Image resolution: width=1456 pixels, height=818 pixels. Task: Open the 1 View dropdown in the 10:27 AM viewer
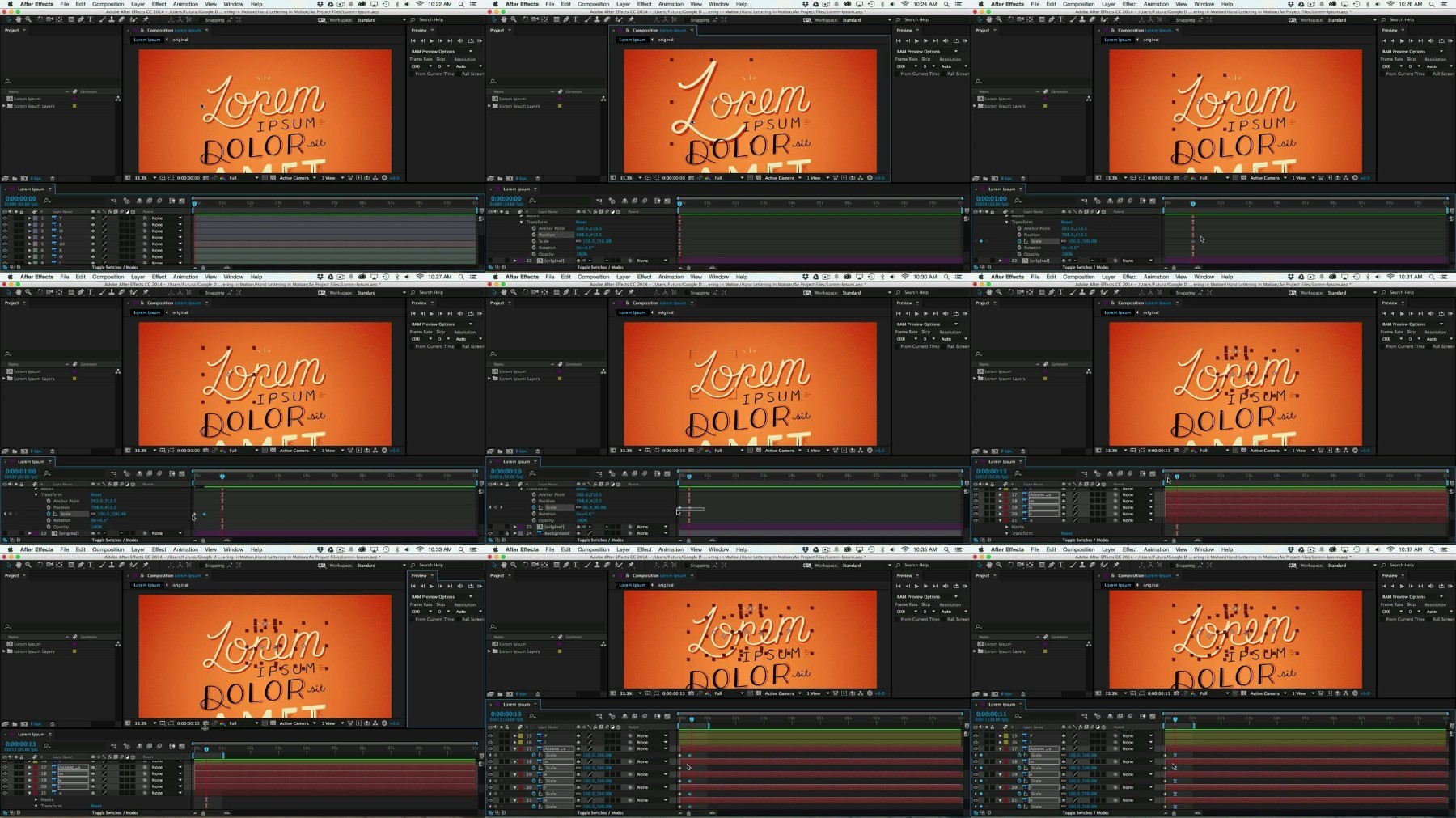(x=332, y=451)
